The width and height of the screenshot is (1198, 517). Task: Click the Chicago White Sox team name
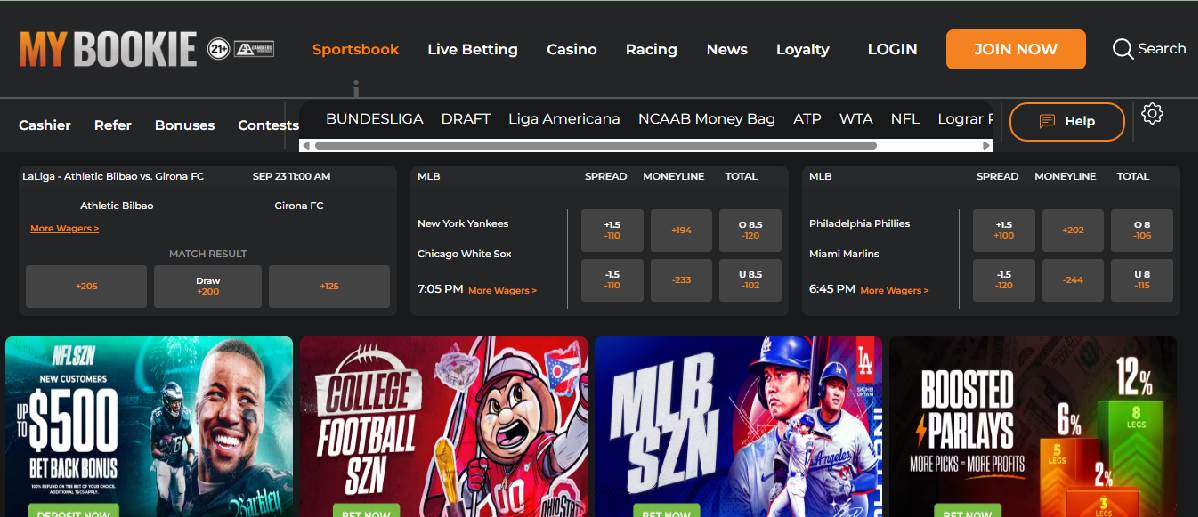click(465, 254)
